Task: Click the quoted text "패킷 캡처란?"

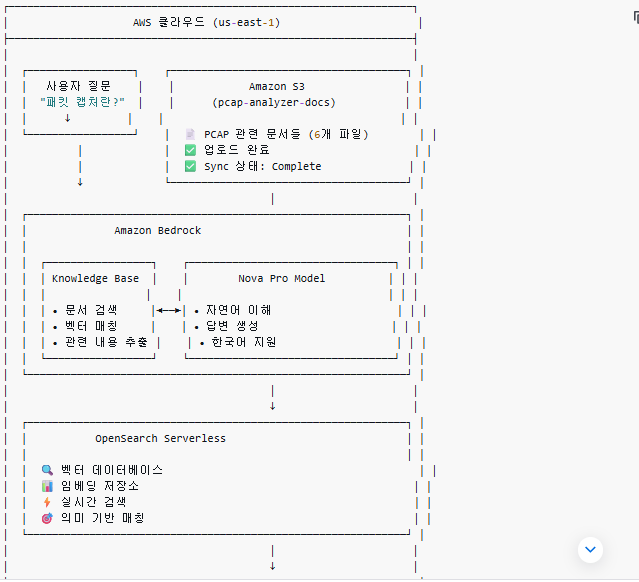Action: pos(82,102)
